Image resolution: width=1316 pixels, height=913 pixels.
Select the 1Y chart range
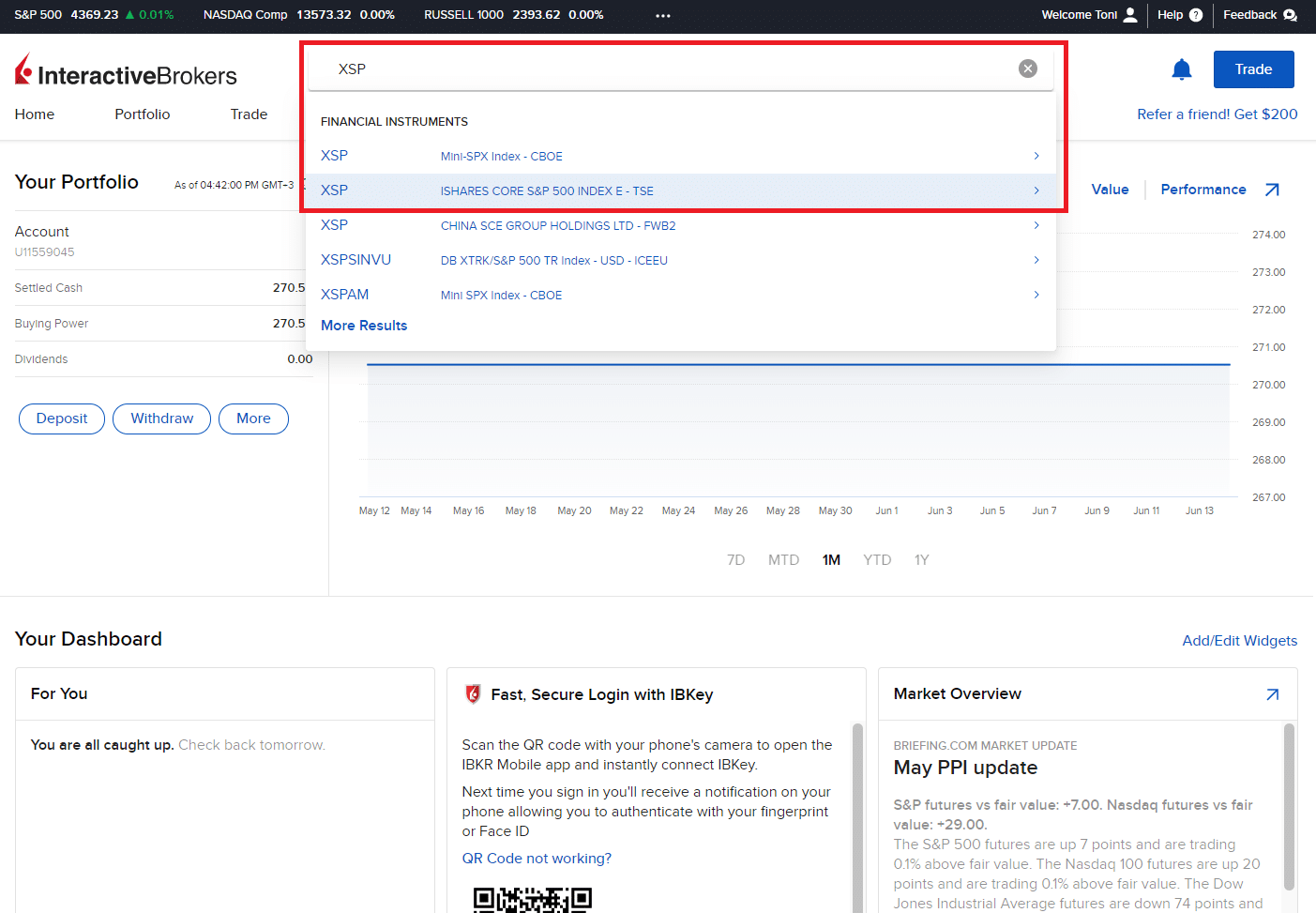coord(921,560)
